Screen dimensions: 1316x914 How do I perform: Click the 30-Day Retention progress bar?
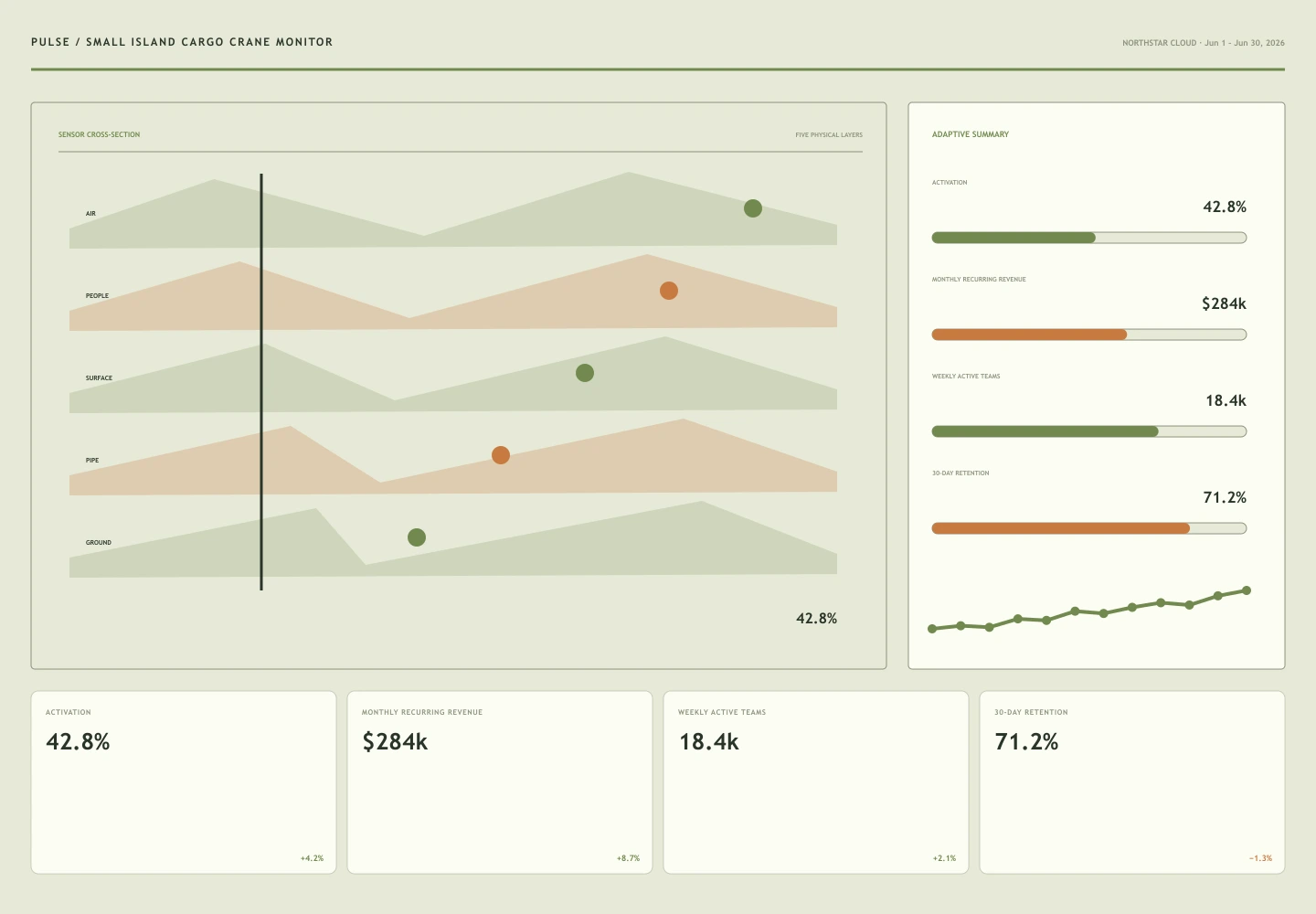pyautogui.click(x=1089, y=528)
